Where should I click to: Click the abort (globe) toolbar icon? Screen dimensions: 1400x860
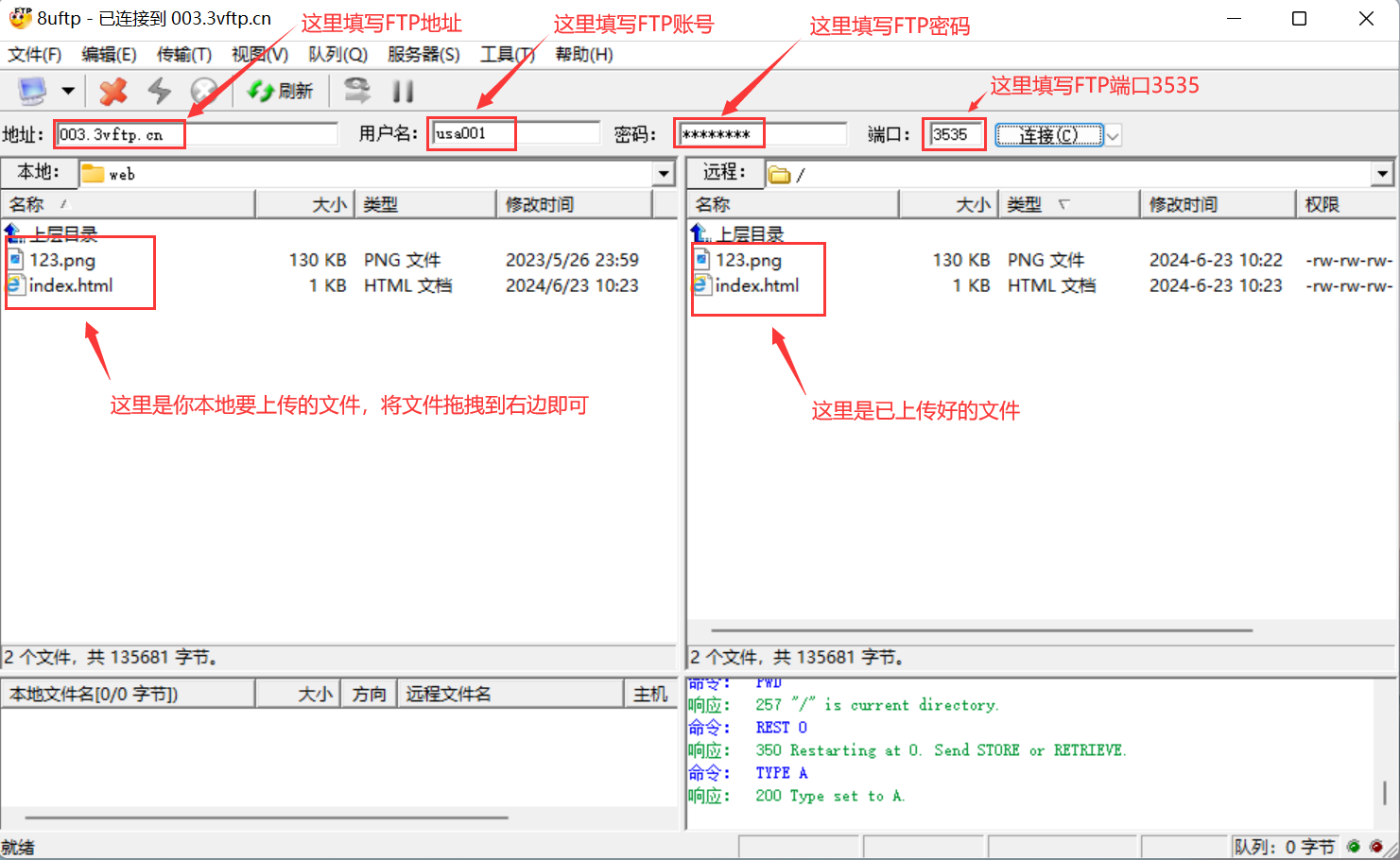[203, 90]
